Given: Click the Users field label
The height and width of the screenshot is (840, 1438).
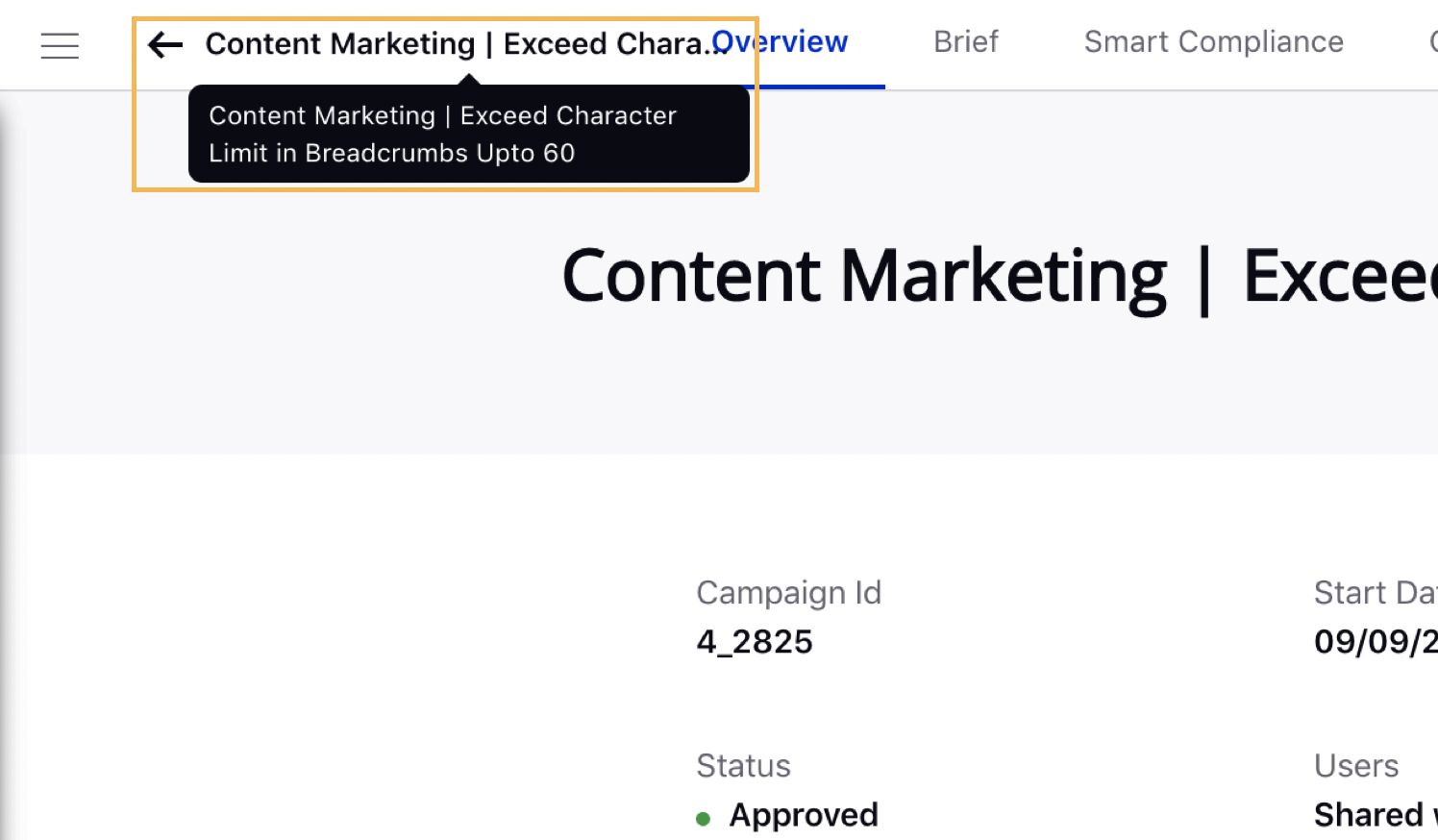Looking at the screenshot, I should click(1356, 766).
